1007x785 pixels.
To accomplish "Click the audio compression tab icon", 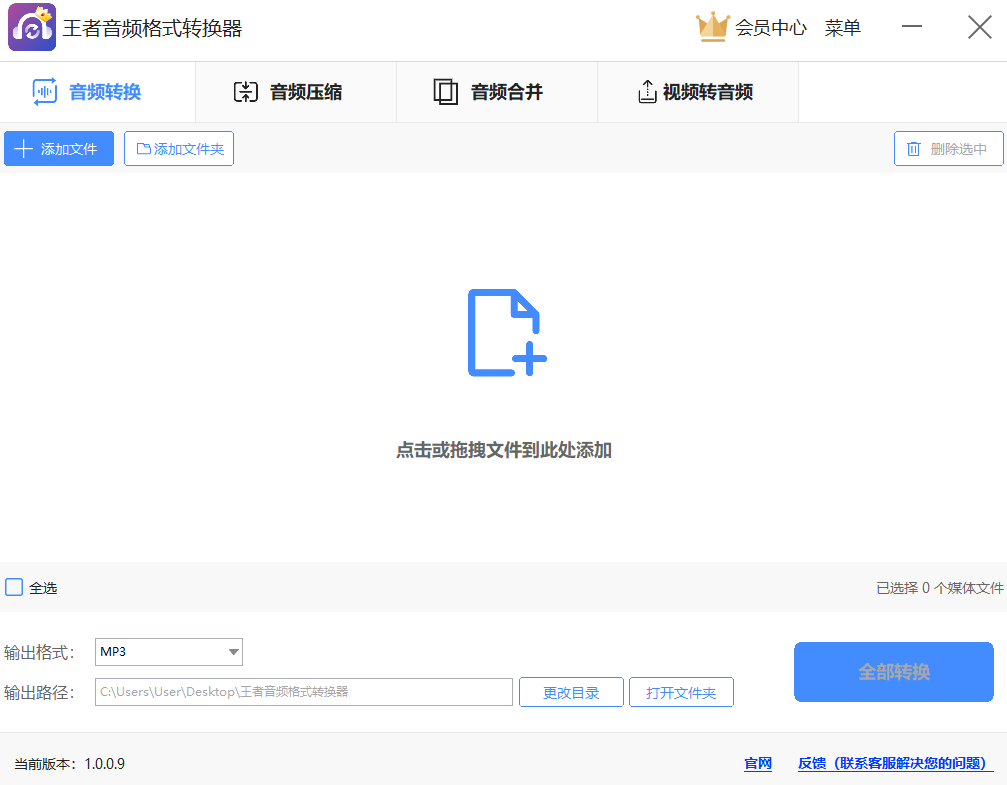I will [245, 92].
